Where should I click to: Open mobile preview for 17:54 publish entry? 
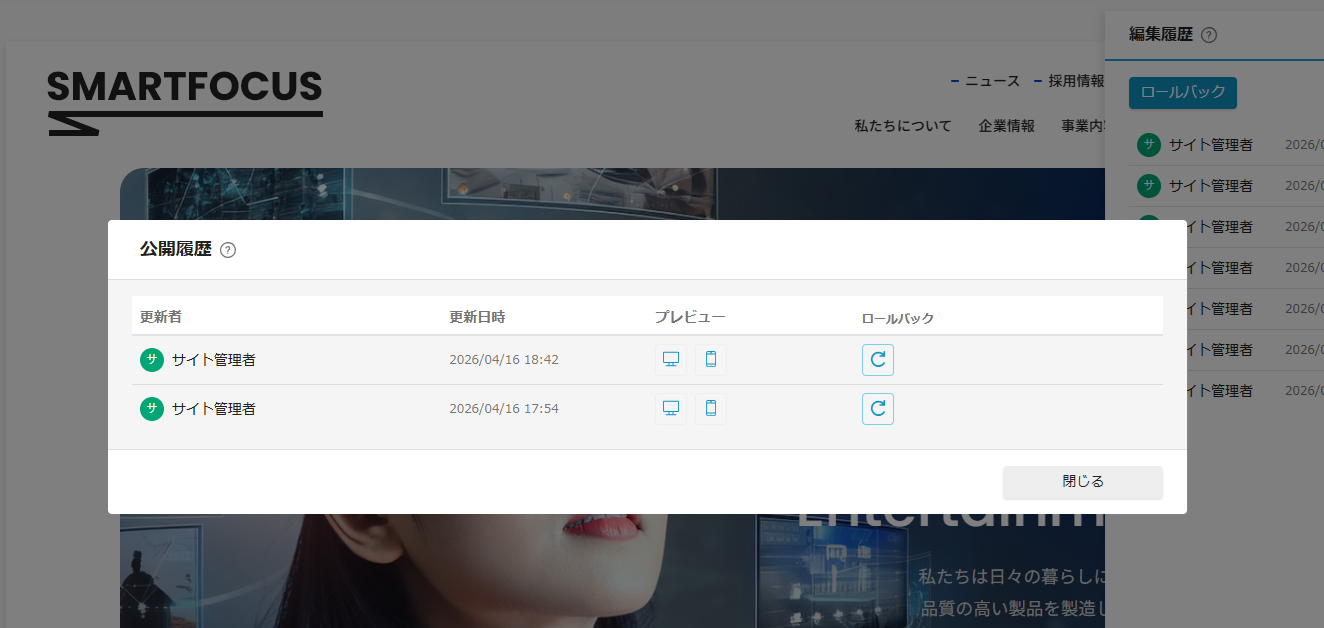coord(711,408)
